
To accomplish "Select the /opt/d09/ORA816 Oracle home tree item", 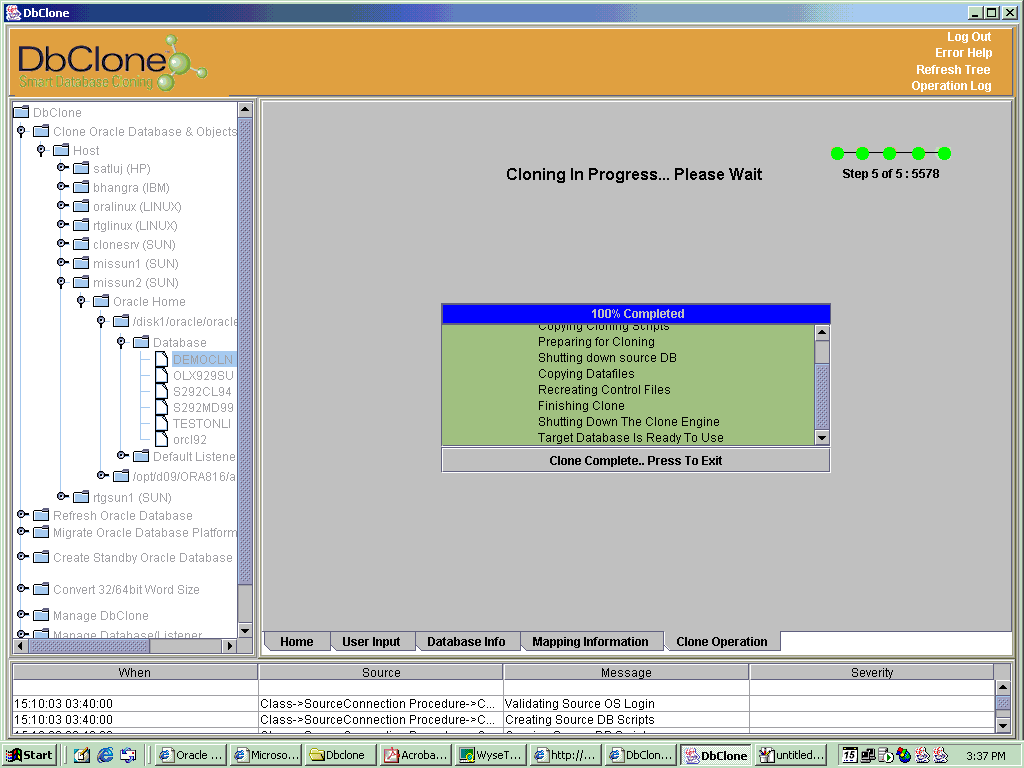I will 184,476.
